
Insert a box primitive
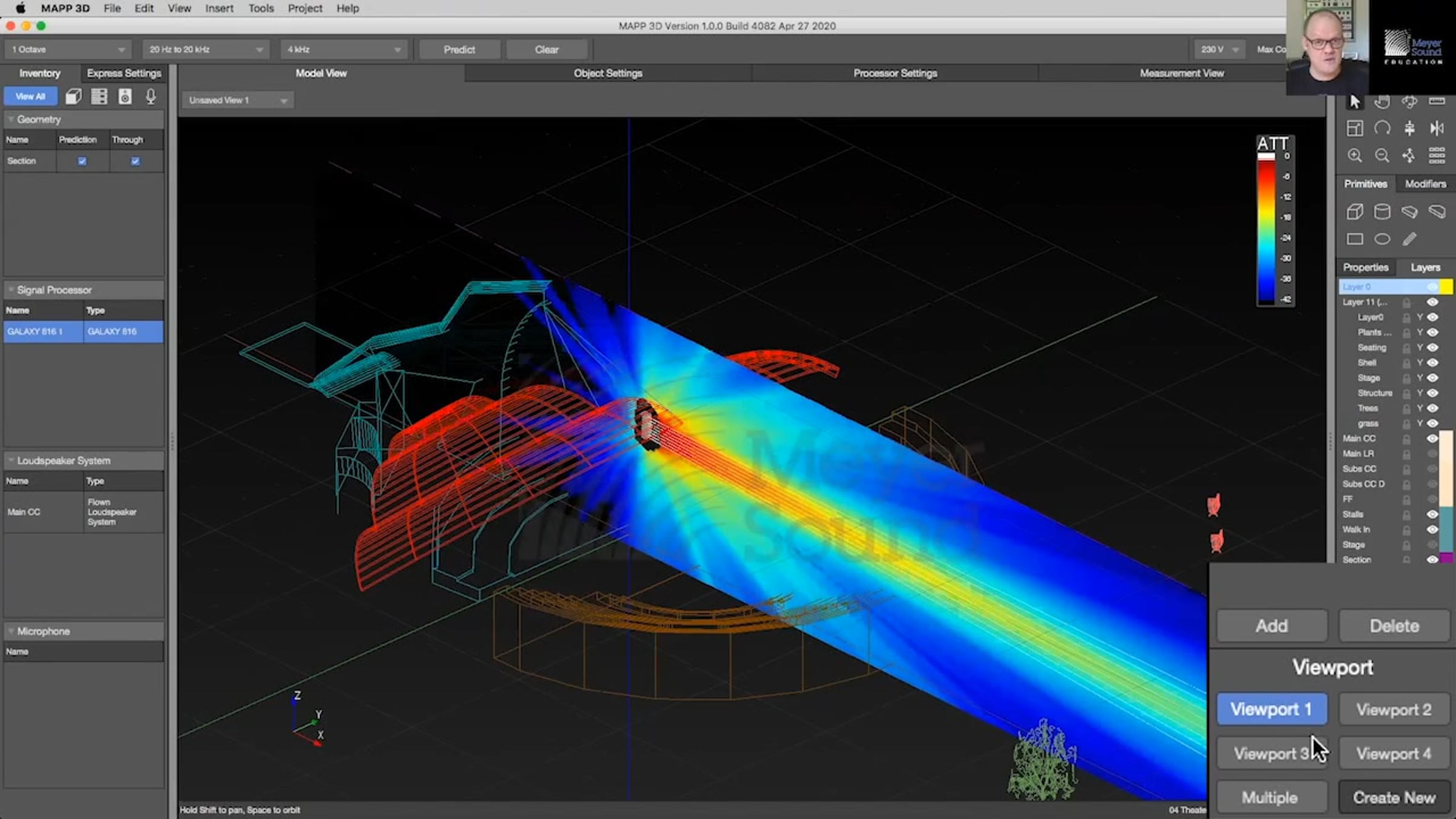1355,211
